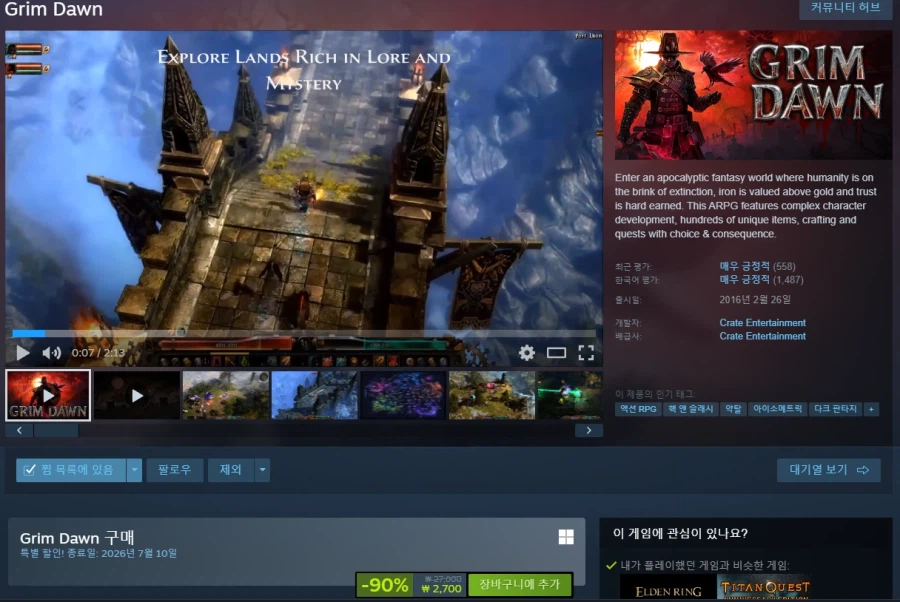Image resolution: width=900 pixels, height=602 pixels.
Task: Click sale end date 2026년 7월 10일 text
Action: click(139, 554)
